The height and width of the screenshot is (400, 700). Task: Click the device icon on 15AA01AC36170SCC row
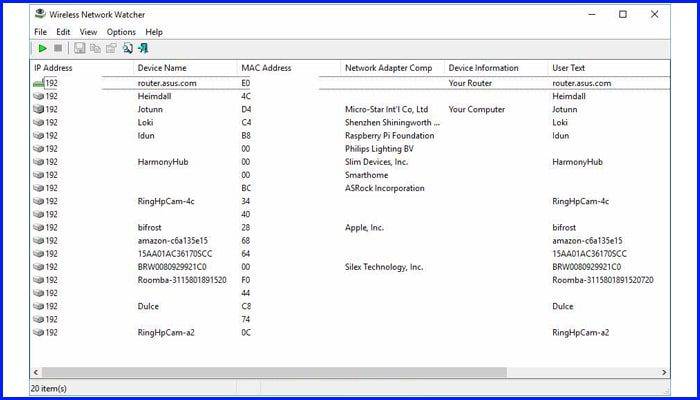pyautogui.click(x=38, y=254)
